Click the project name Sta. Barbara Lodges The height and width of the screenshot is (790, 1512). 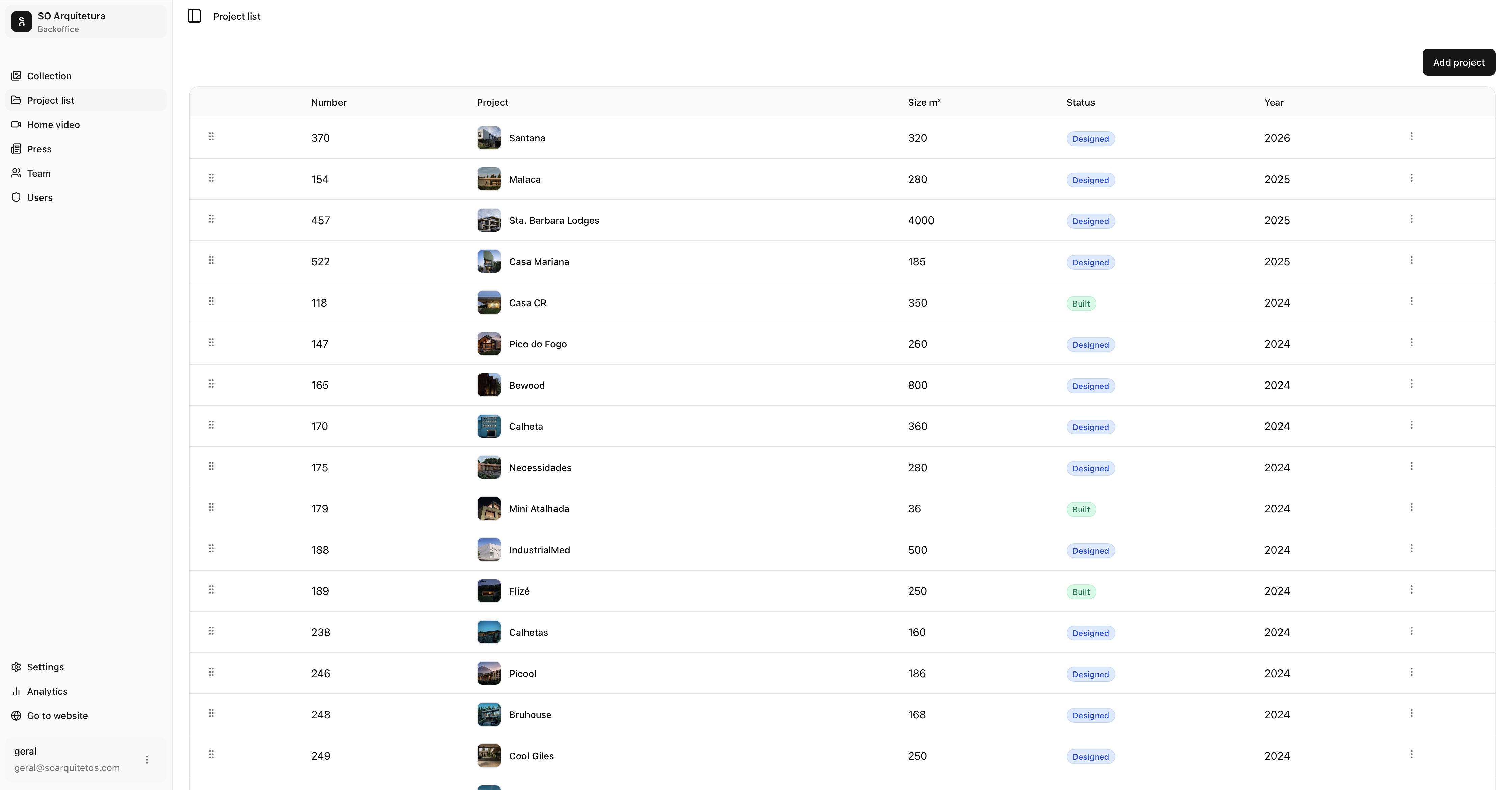coord(554,221)
